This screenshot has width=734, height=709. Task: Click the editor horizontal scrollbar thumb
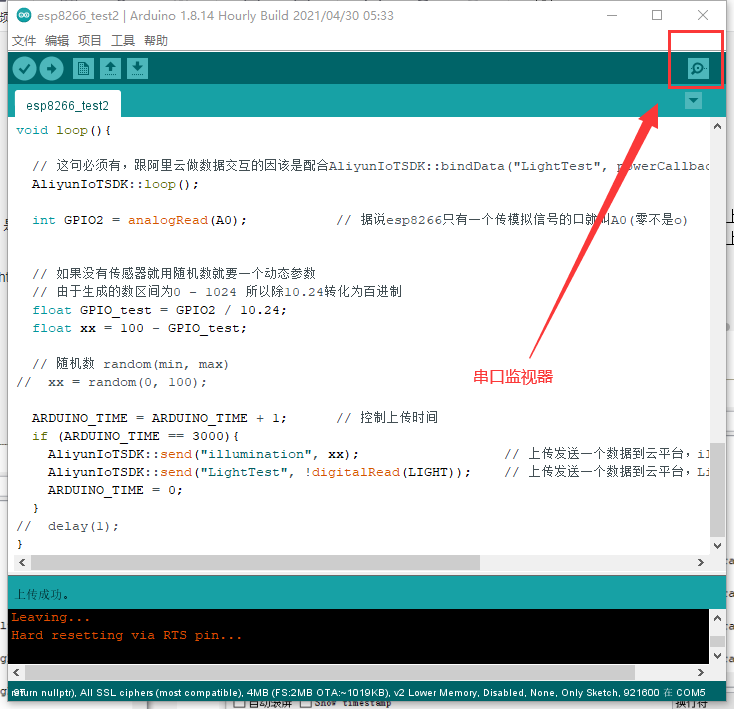(x=256, y=562)
